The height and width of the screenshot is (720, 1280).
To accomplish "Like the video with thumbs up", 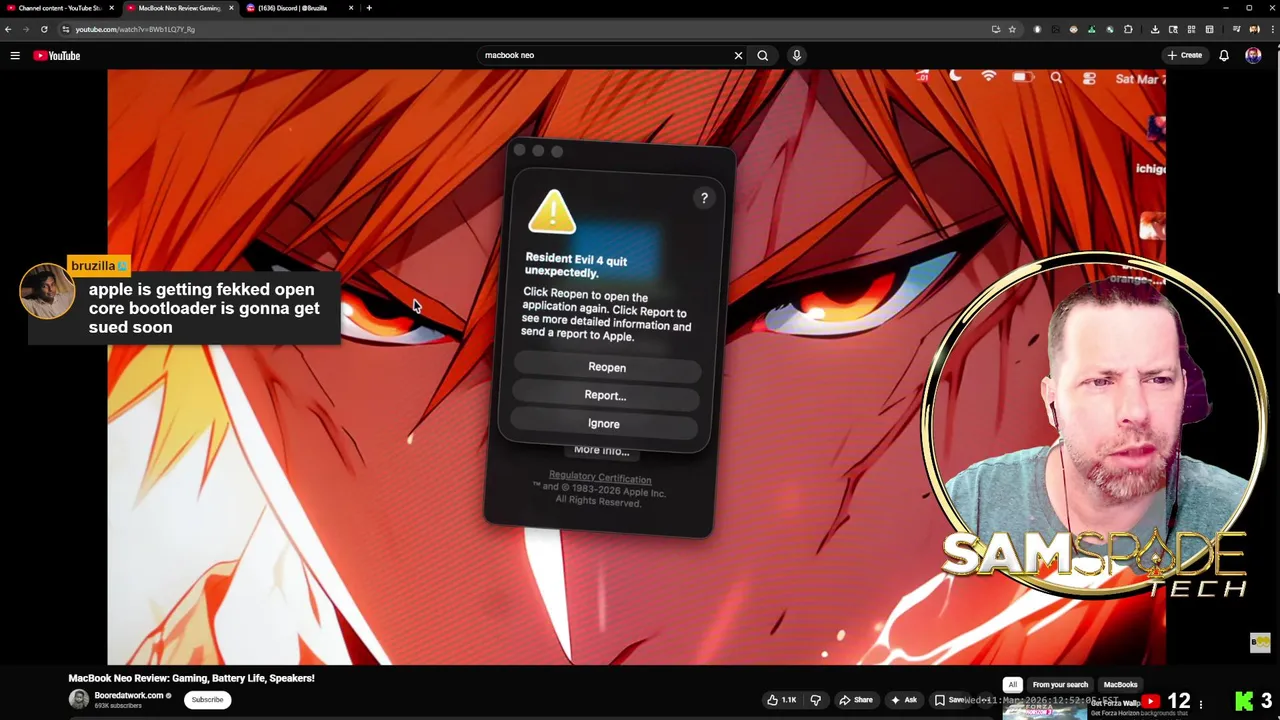I will pos(781,700).
